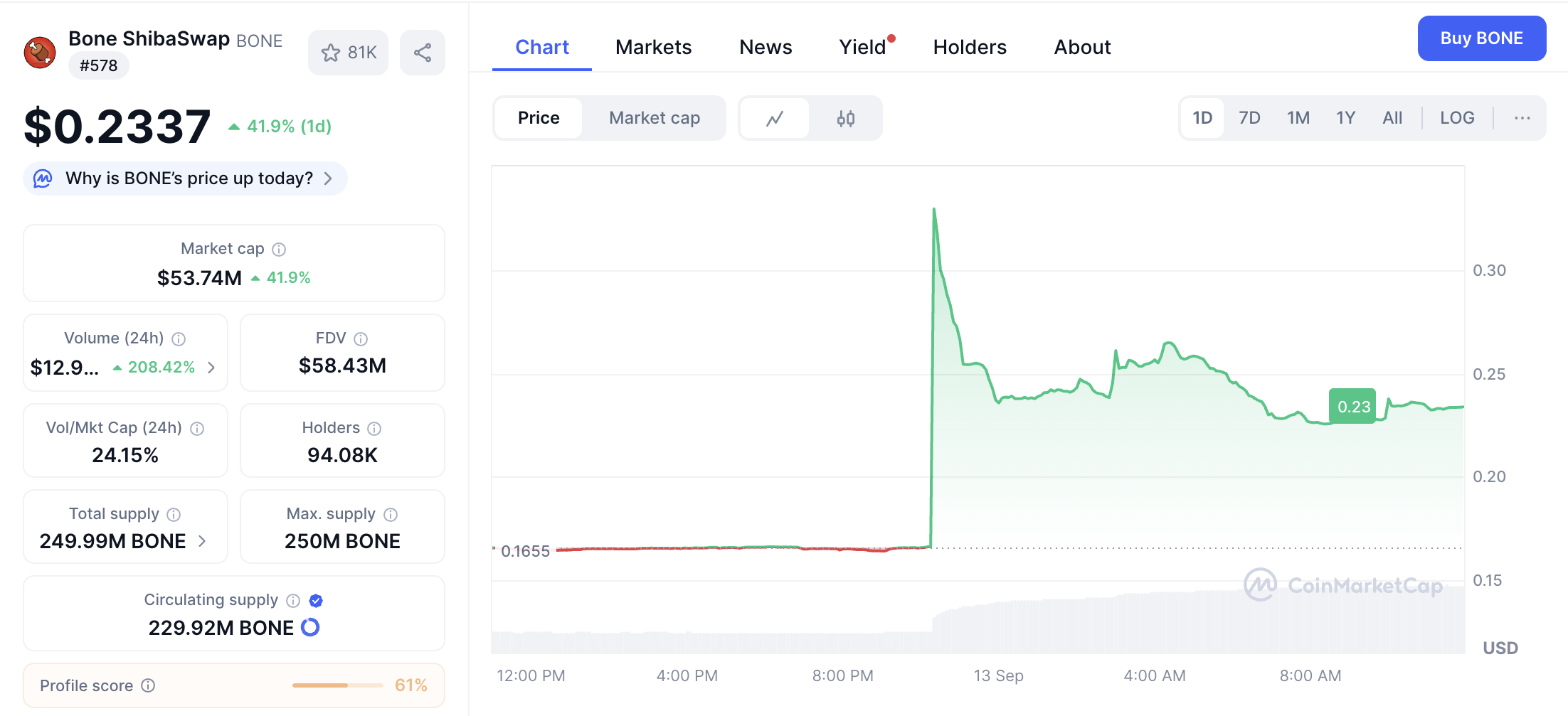
Task: Show Total supply info icon
Action: [x=174, y=515]
